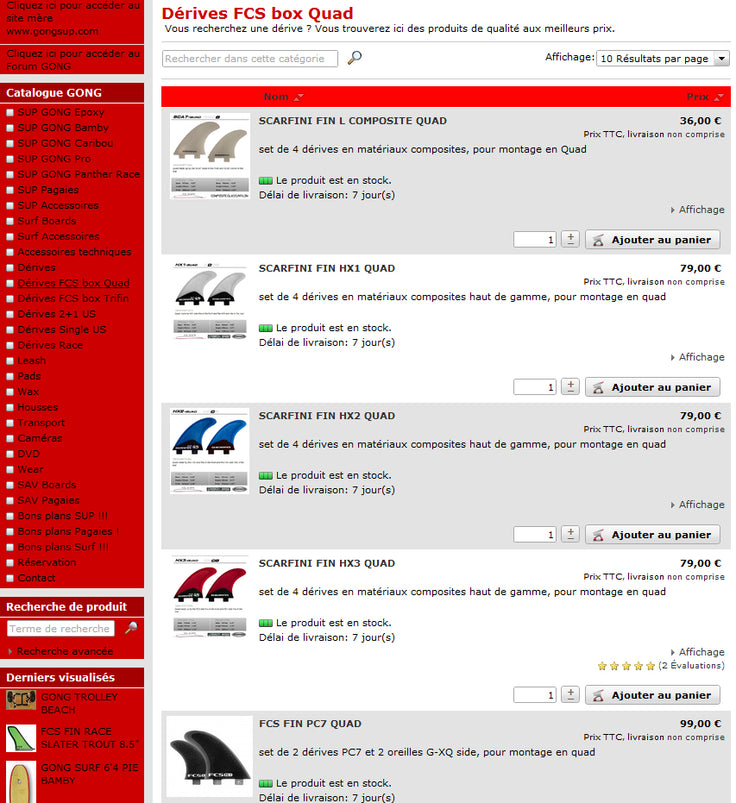Open Dérives Race category

click(50, 345)
